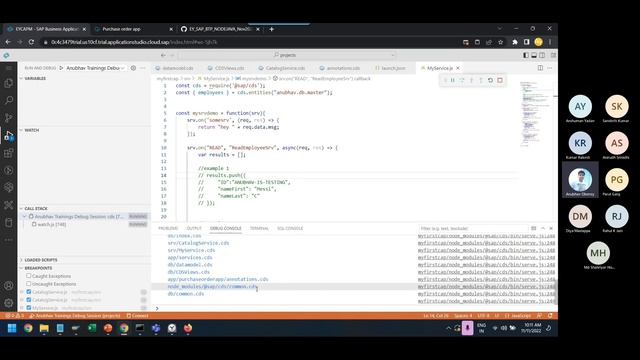Close the bottom panel

pos(551,229)
